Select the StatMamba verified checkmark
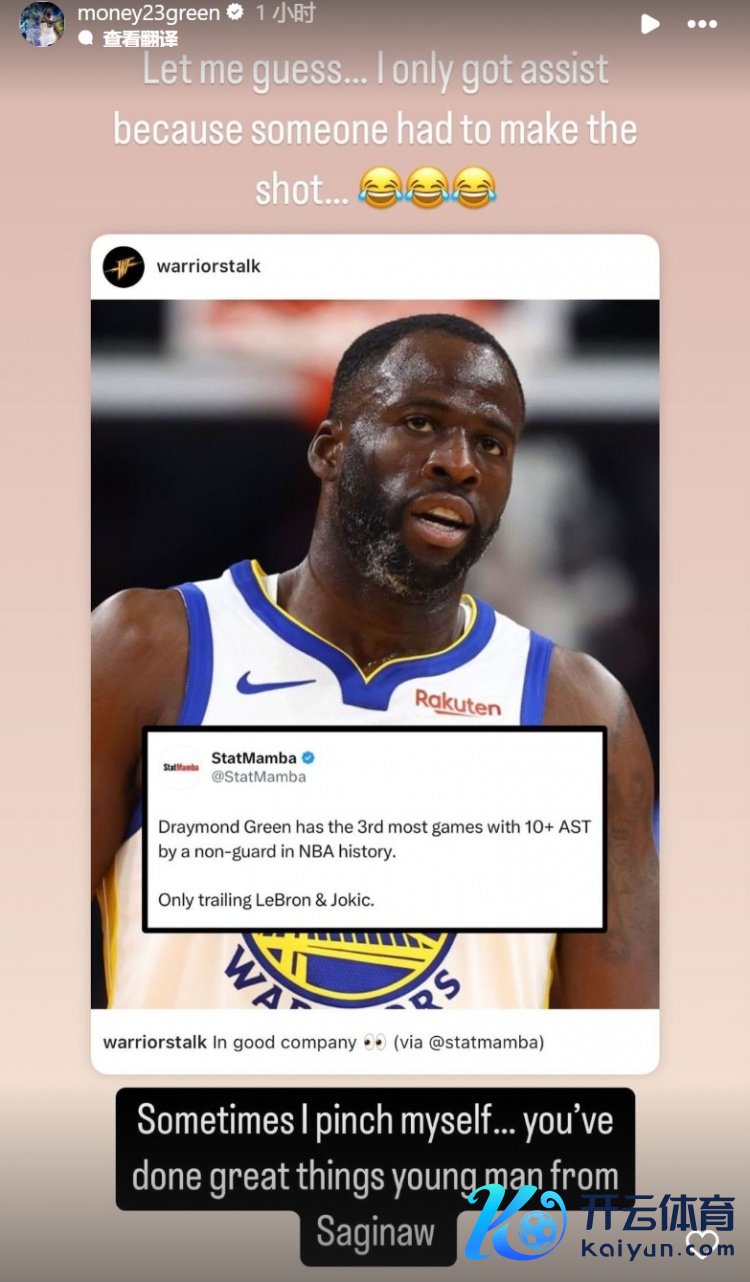Image resolution: width=750 pixels, height=1282 pixels. (x=310, y=758)
